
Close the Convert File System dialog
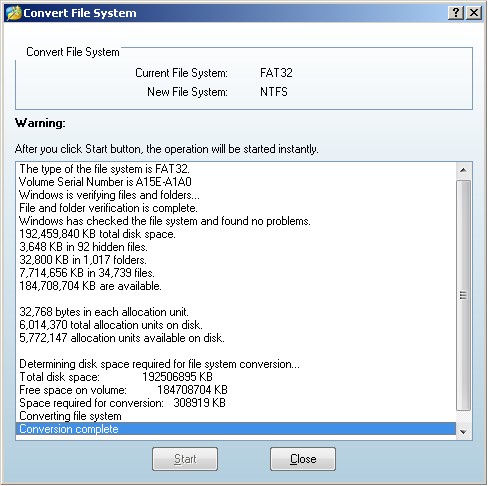click(x=474, y=13)
